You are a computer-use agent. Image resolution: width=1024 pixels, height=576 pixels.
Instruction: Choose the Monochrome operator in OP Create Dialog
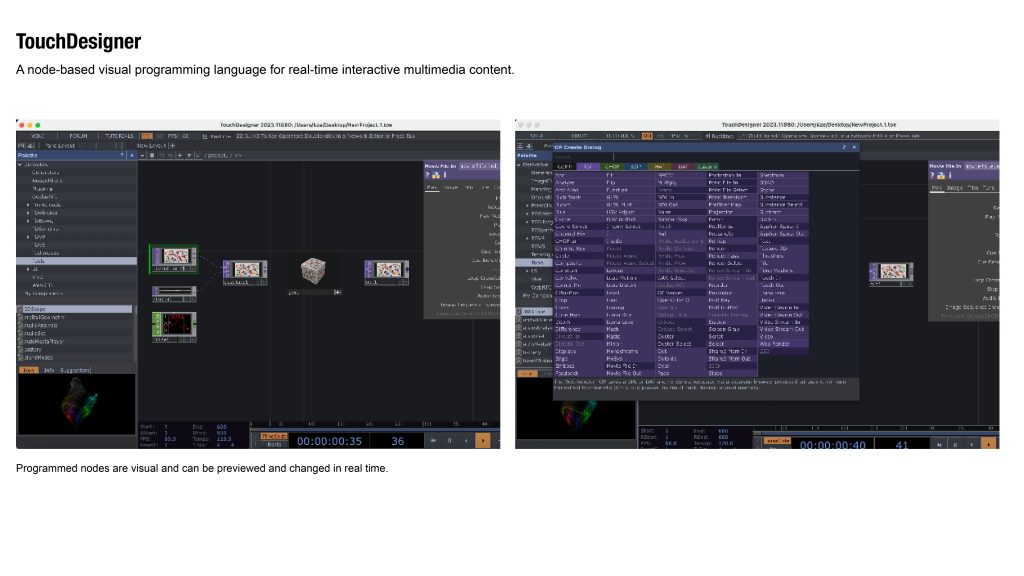pyautogui.click(x=622, y=351)
